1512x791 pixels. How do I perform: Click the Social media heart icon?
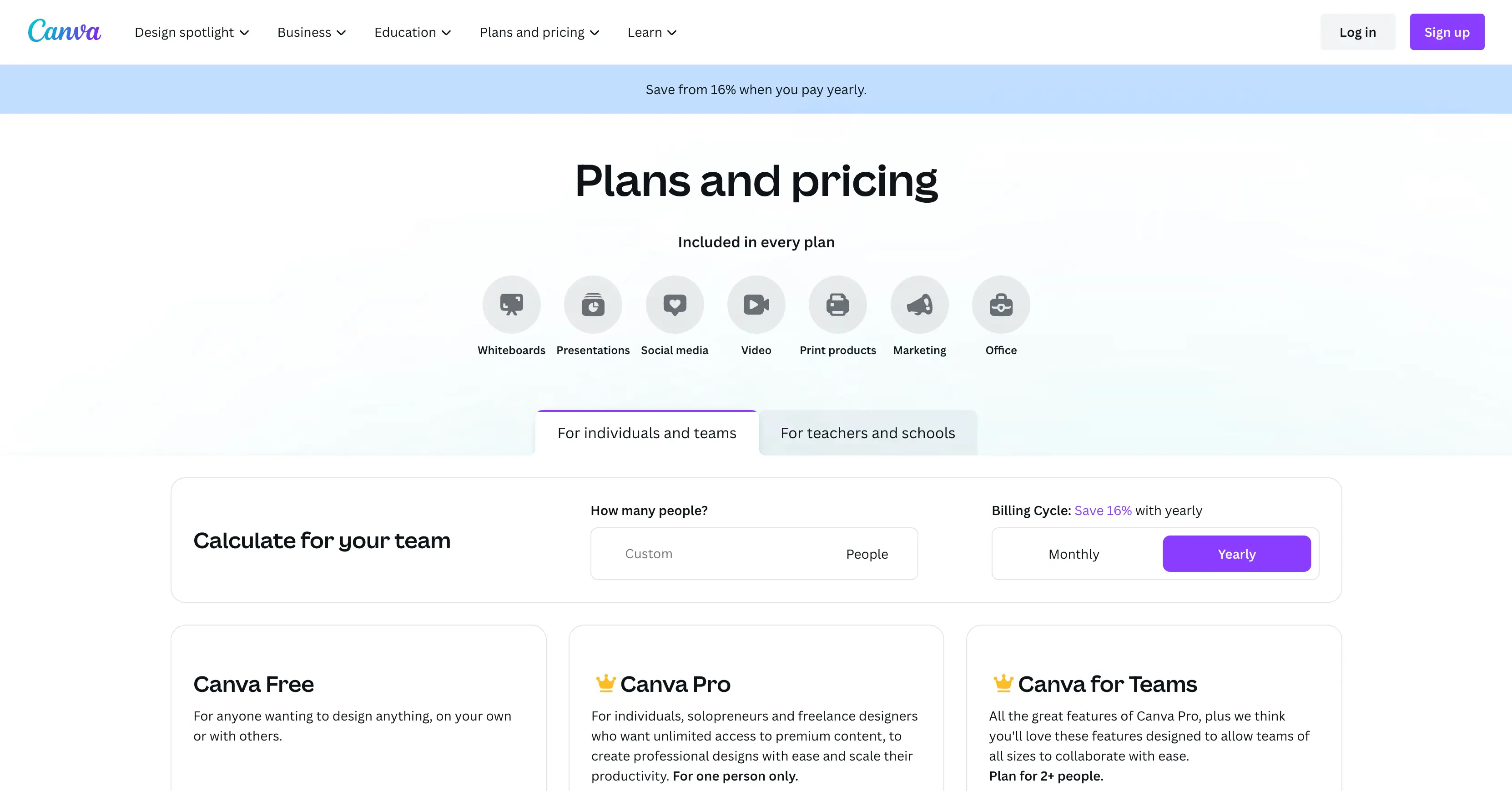[675, 305]
